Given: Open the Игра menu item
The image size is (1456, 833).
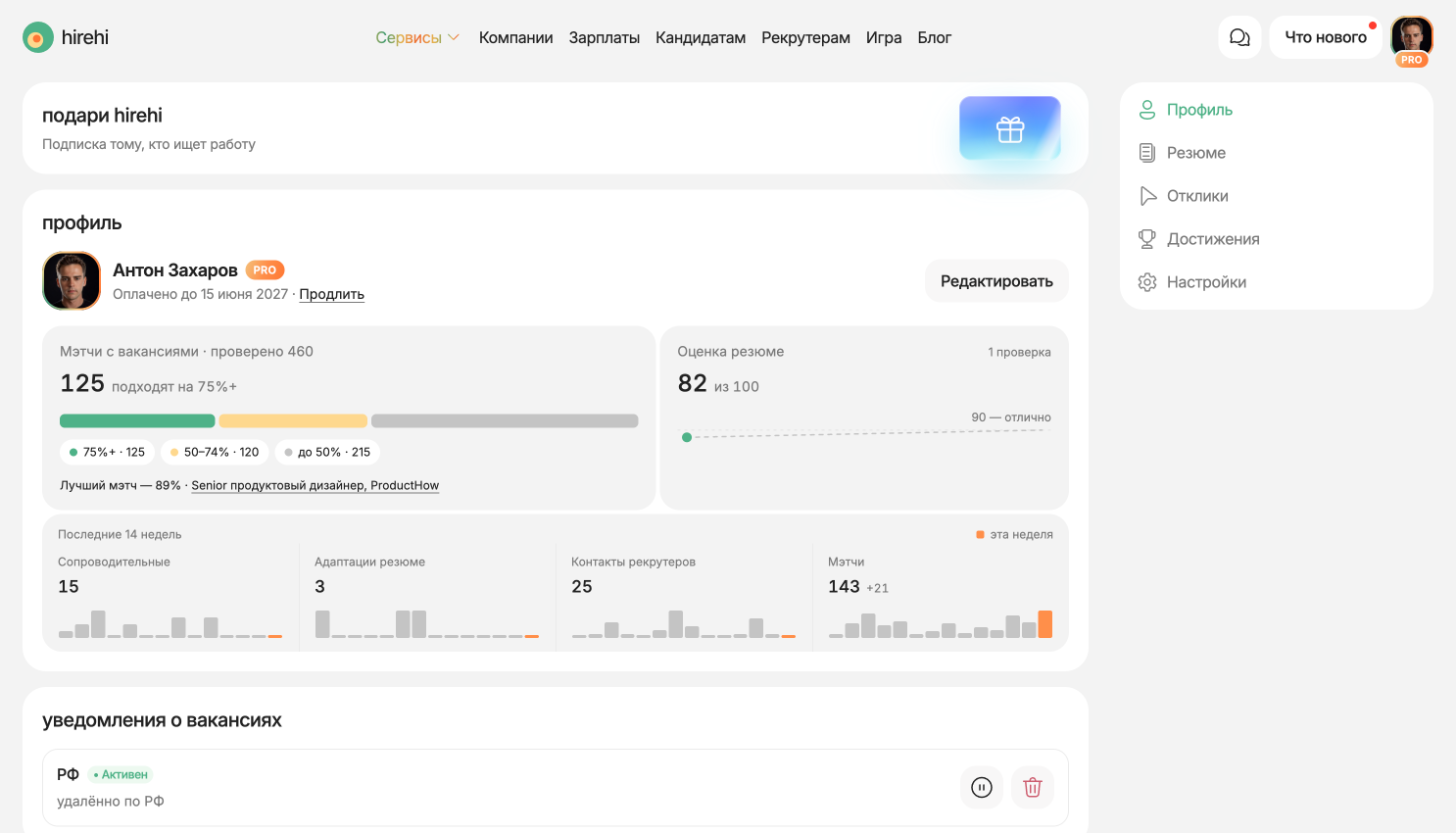Looking at the screenshot, I should coord(884,38).
